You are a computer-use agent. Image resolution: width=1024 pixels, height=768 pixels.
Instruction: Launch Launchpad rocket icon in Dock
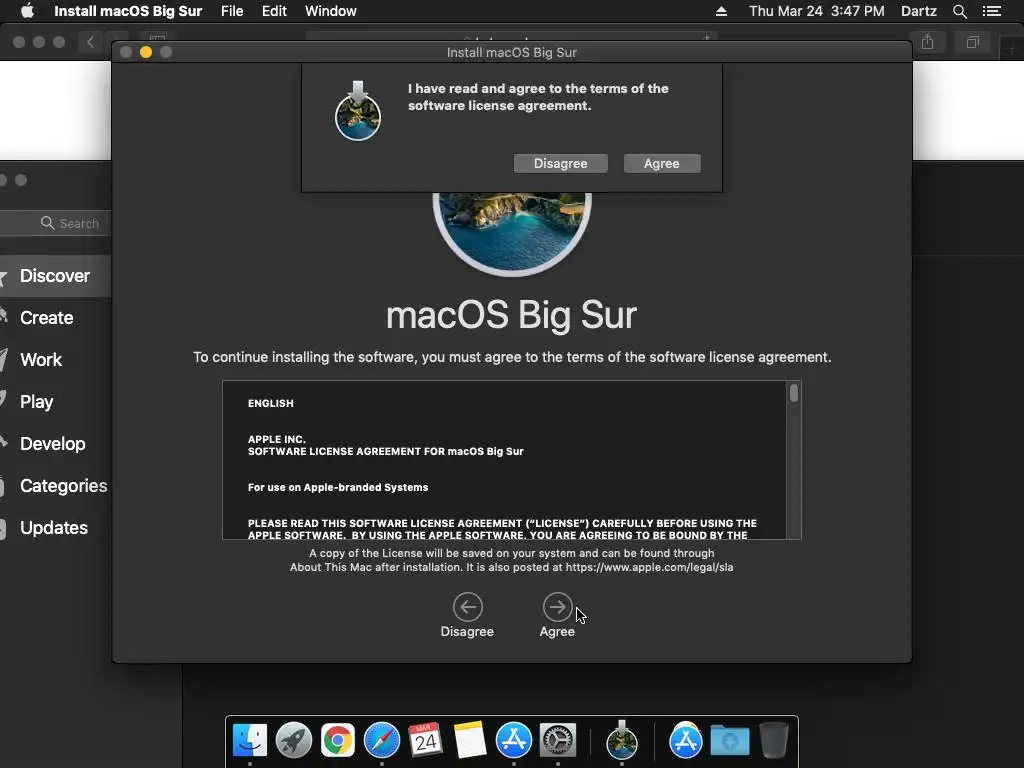click(294, 740)
